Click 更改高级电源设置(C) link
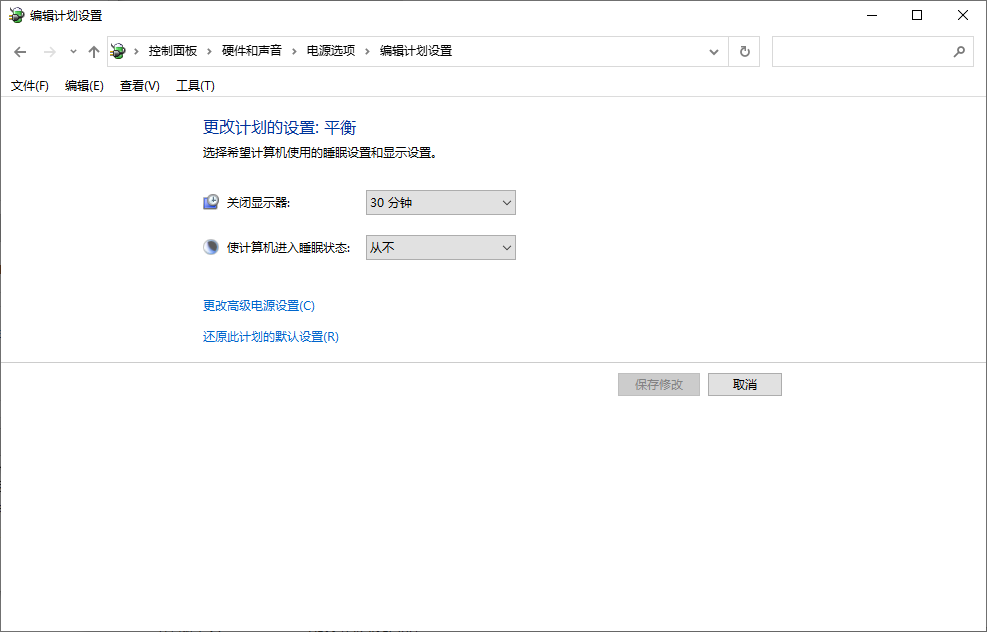 [259, 306]
